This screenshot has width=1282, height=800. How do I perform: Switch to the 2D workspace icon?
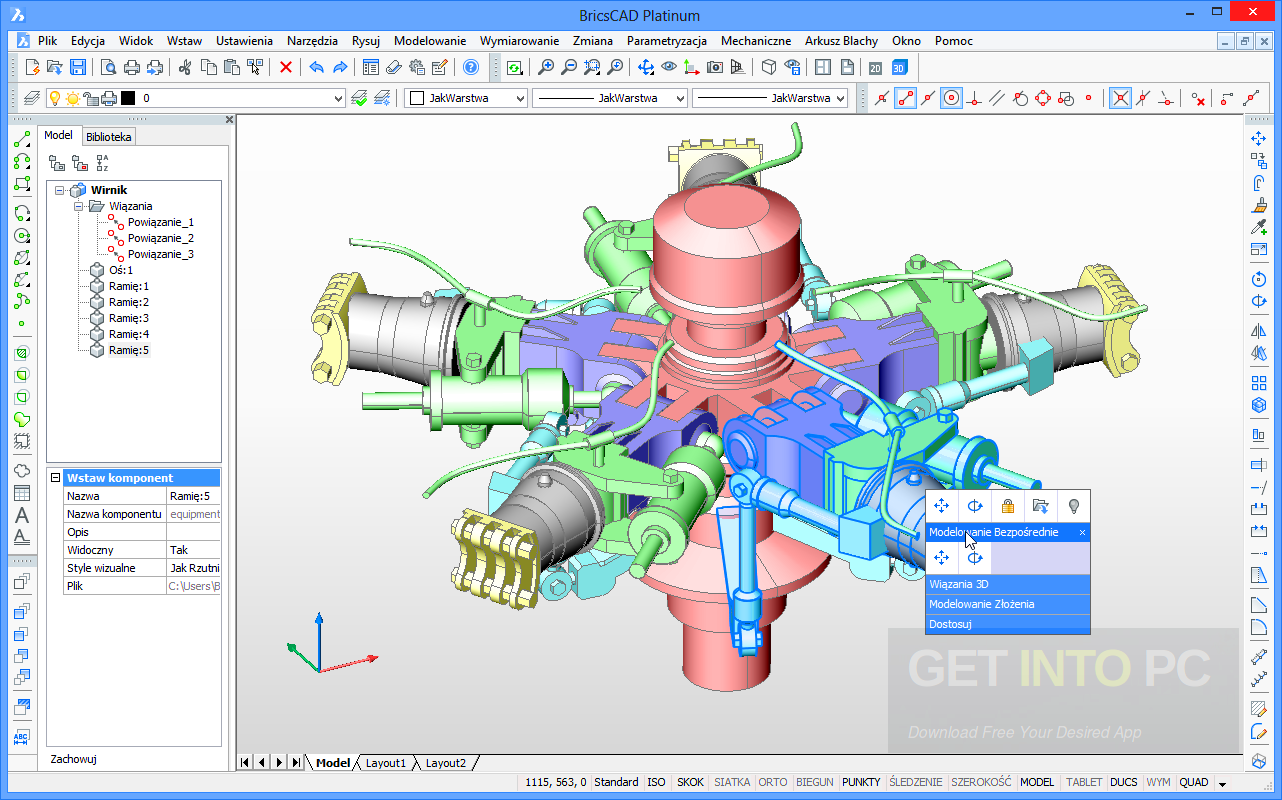pos(876,67)
